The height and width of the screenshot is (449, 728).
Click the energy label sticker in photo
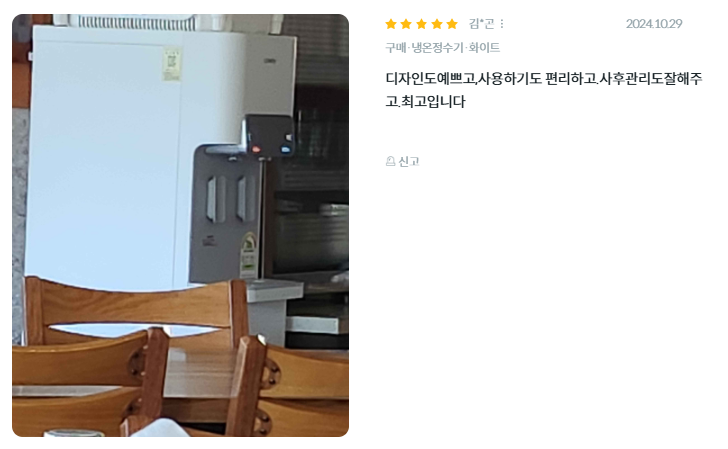click(249, 255)
